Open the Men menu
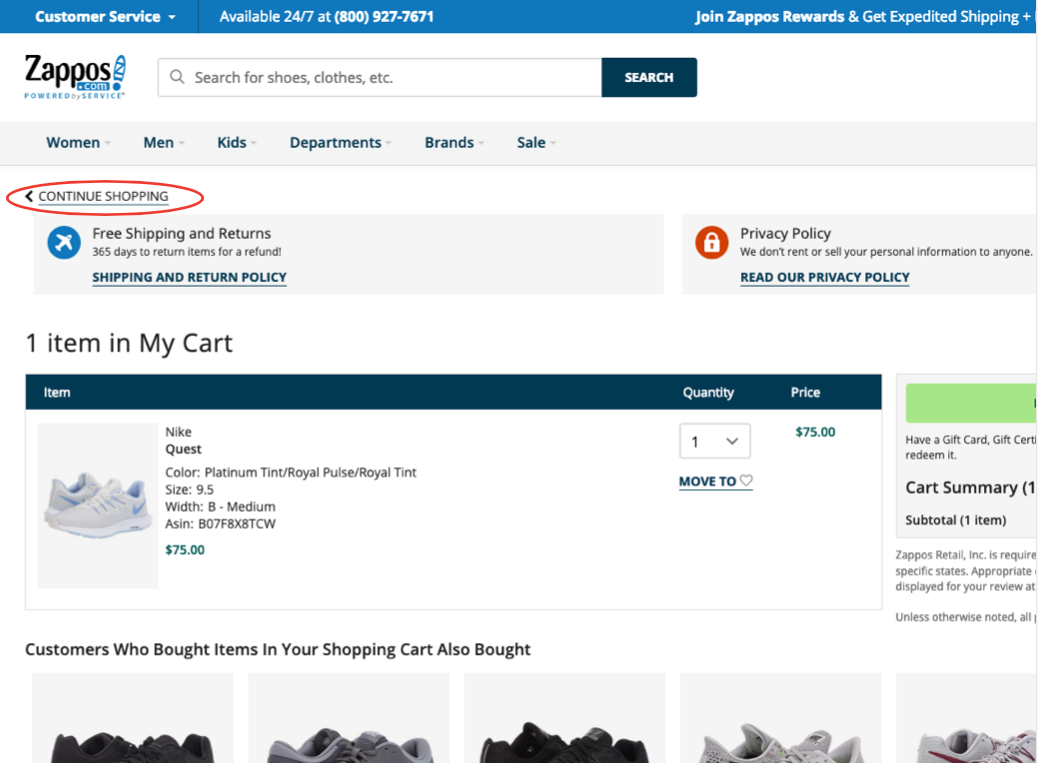This screenshot has width=1038, height=763. pos(164,142)
